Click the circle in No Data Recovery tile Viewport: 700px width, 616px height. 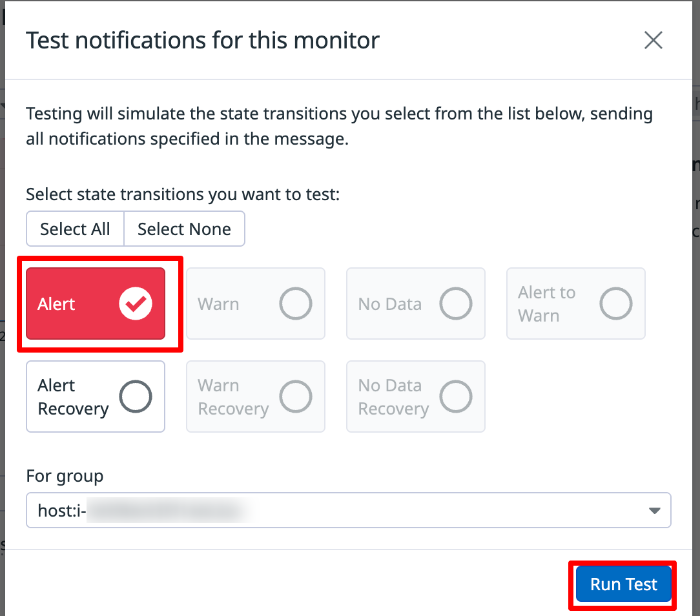tap(455, 397)
